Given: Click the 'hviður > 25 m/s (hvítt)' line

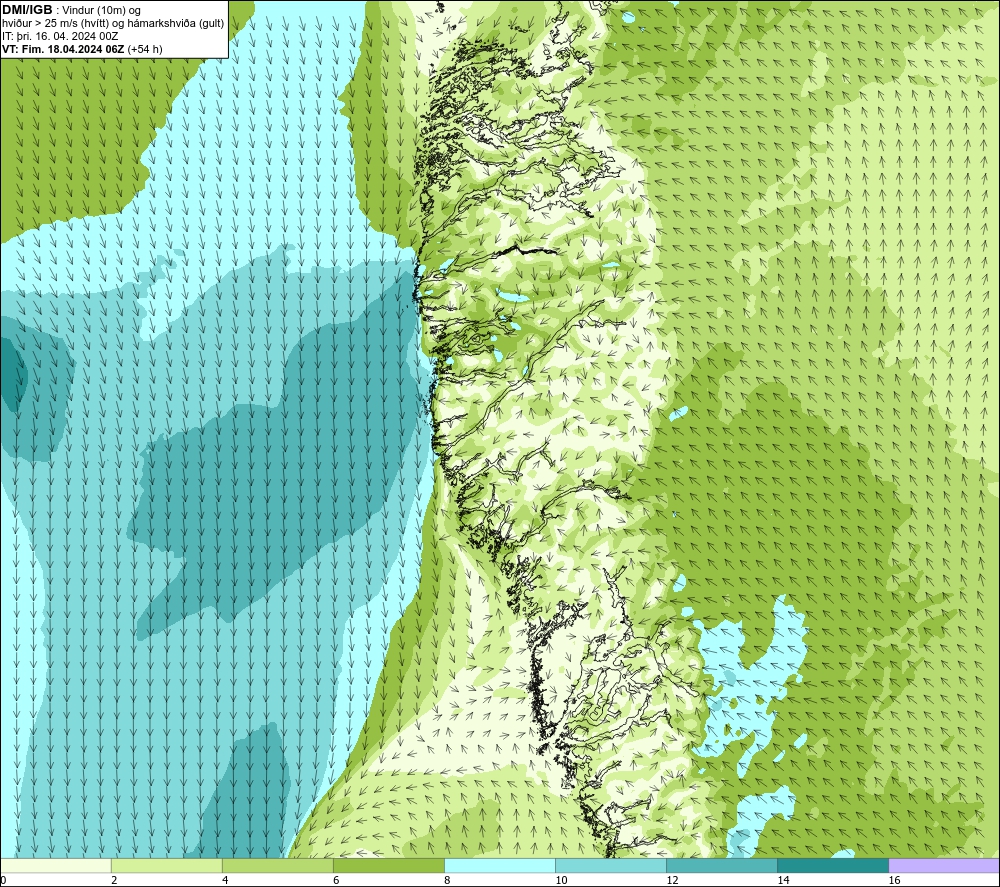Looking at the screenshot, I should pos(113,24).
